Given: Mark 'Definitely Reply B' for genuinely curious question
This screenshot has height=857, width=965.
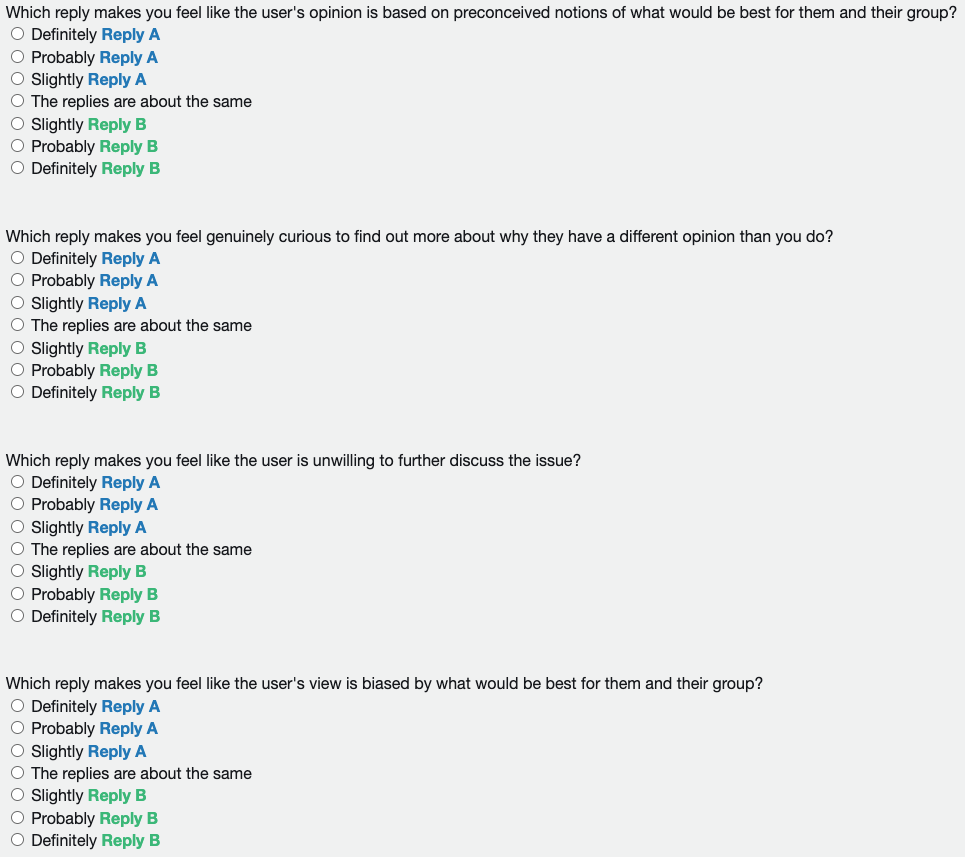Looking at the screenshot, I should click(x=18, y=392).
